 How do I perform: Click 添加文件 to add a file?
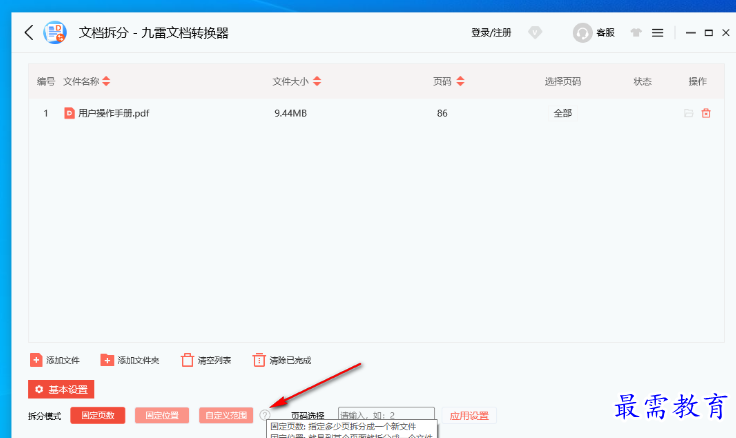54,360
